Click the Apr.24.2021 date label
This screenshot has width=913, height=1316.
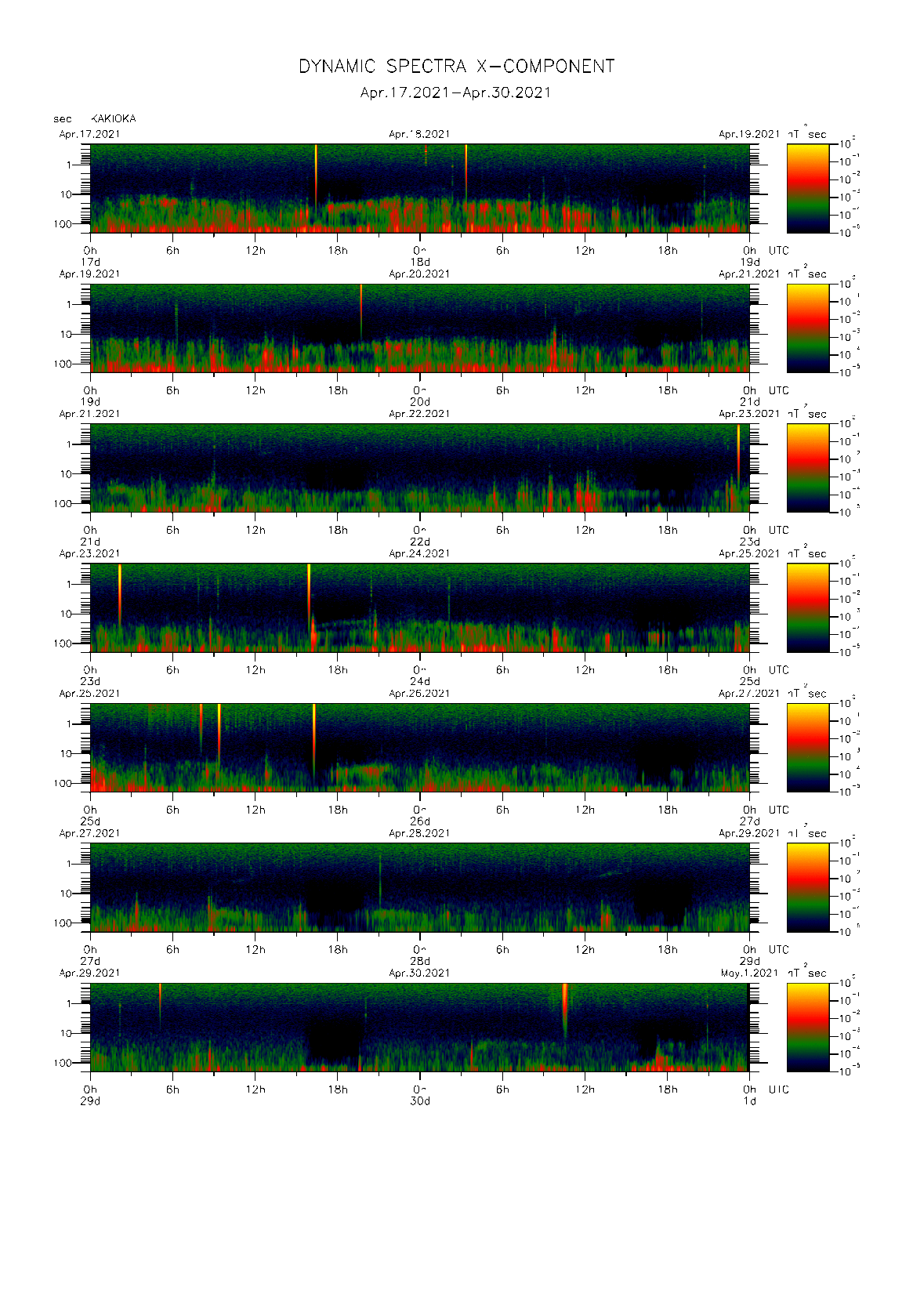click(x=419, y=553)
